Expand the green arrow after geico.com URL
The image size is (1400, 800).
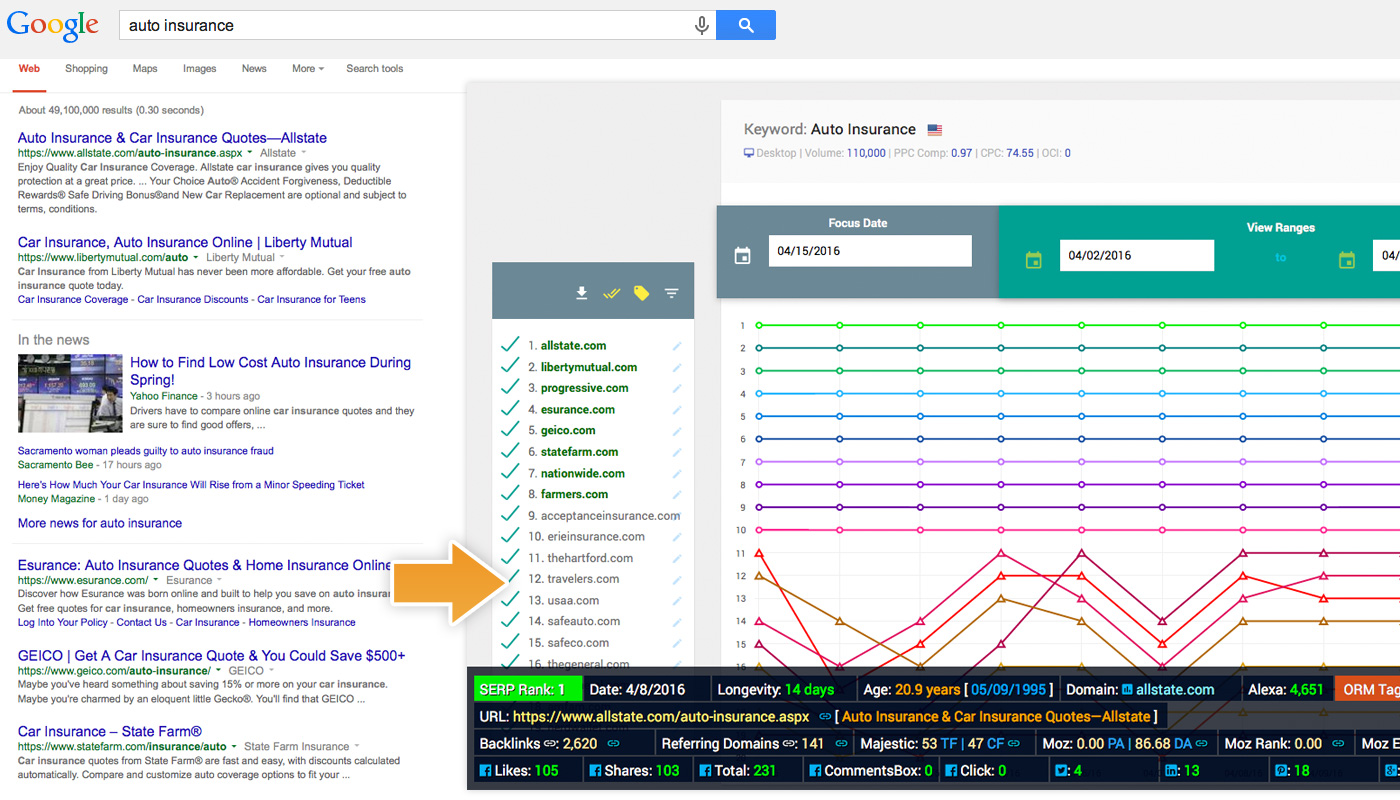coord(219,671)
